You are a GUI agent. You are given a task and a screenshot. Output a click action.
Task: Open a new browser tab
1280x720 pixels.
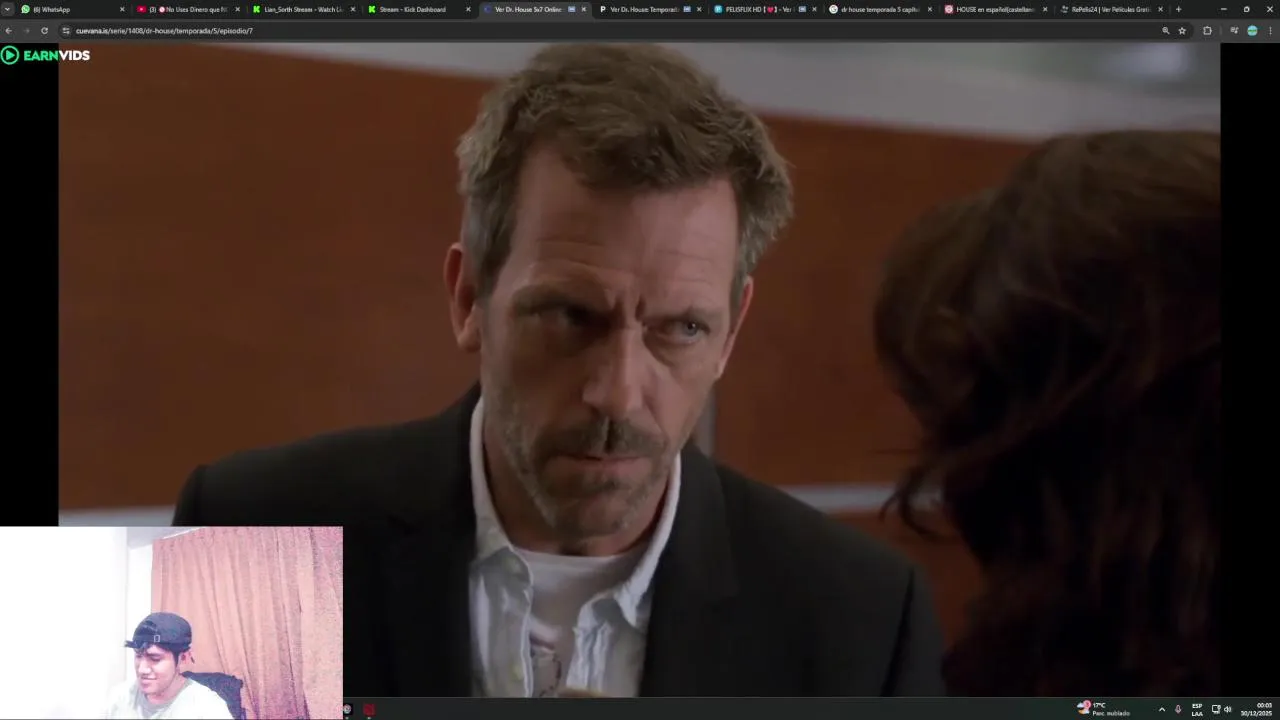click(x=1178, y=9)
